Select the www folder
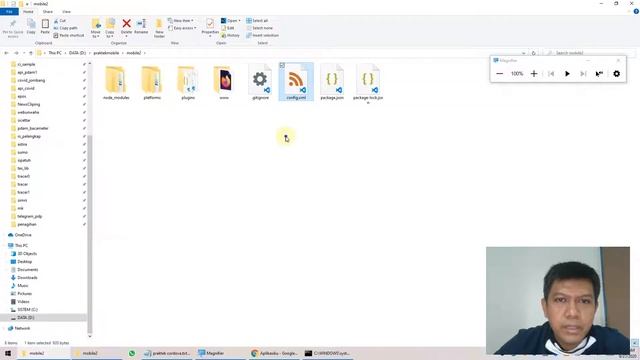 (224, 82)
